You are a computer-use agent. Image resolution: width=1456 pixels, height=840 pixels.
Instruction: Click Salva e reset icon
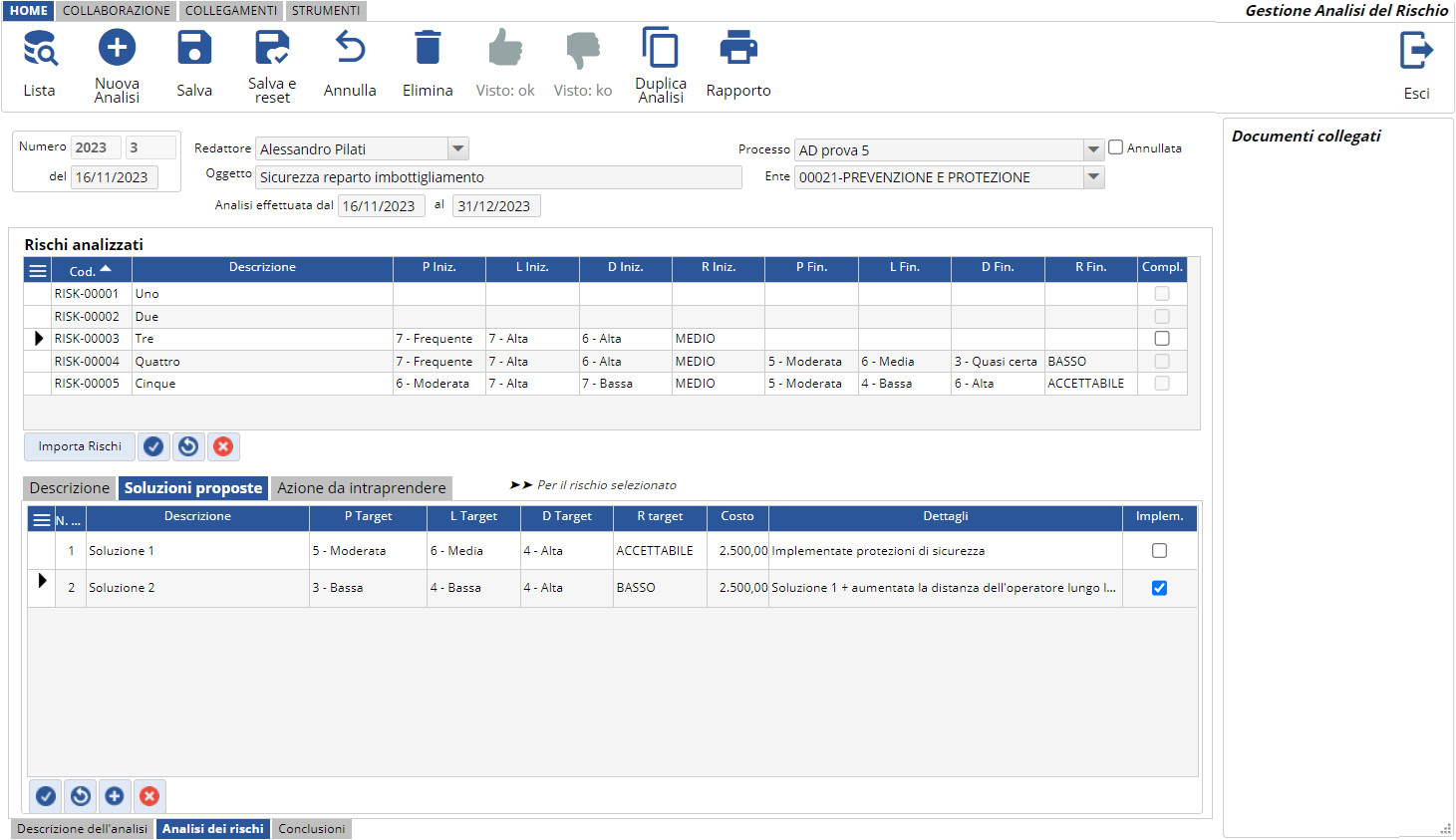(272, 48)
